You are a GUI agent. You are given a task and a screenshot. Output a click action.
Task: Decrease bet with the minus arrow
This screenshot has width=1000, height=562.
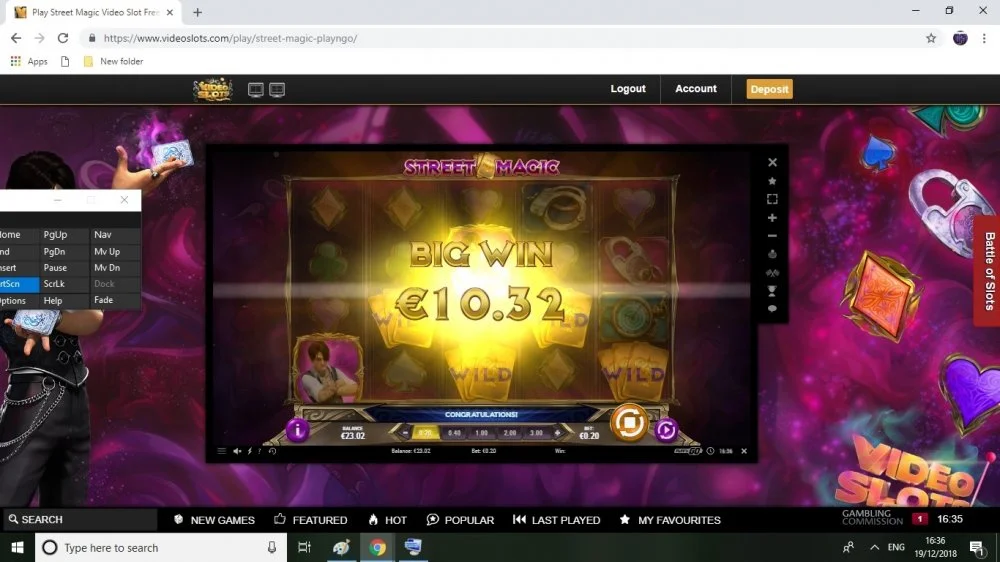tap(405, 433)
